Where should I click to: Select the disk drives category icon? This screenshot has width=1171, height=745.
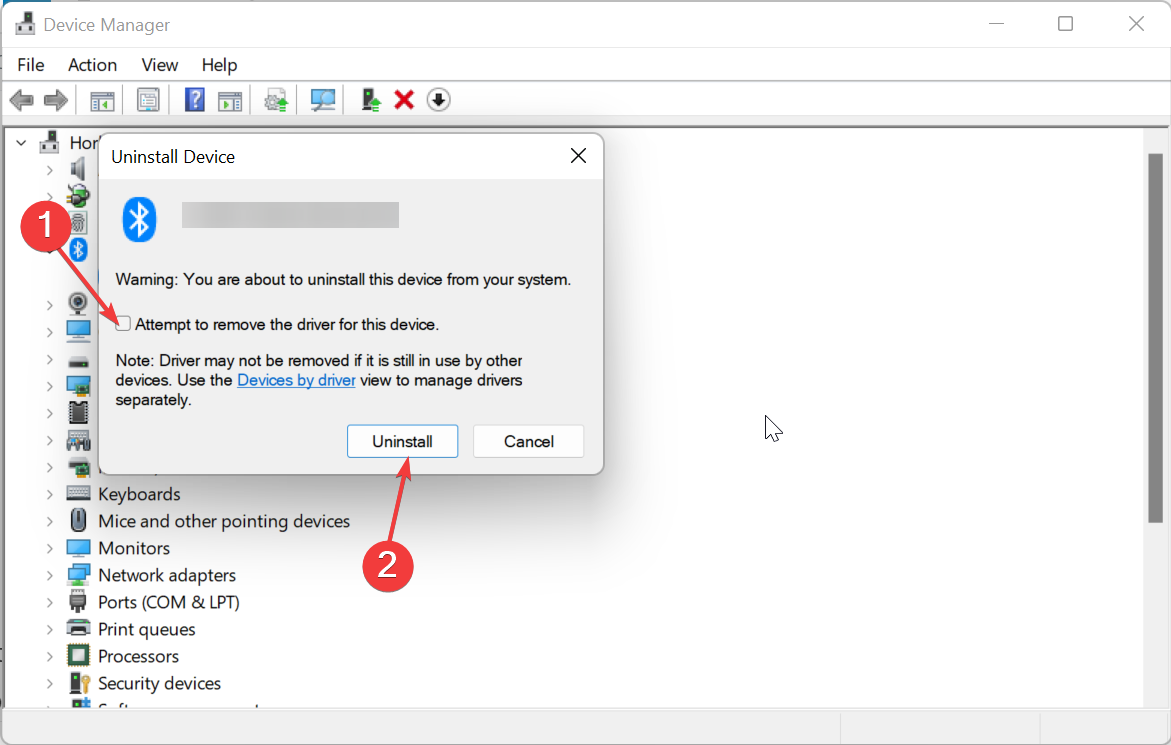[x=78, y=363]
